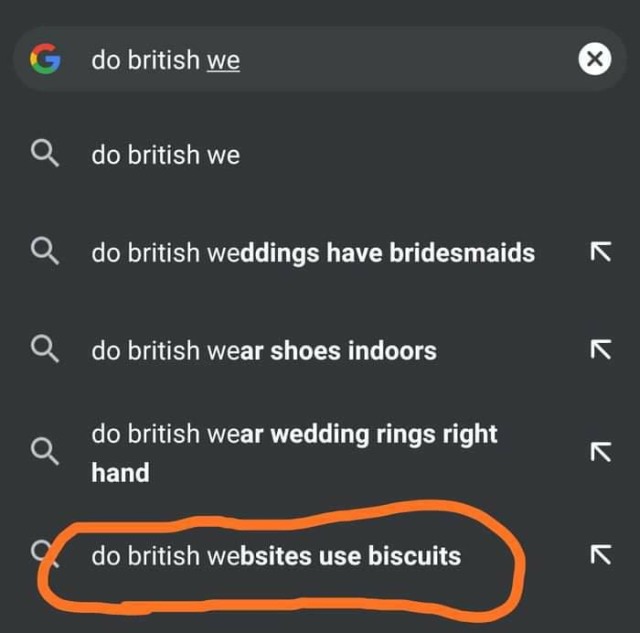Clear the search box with X button

(594, 60)
